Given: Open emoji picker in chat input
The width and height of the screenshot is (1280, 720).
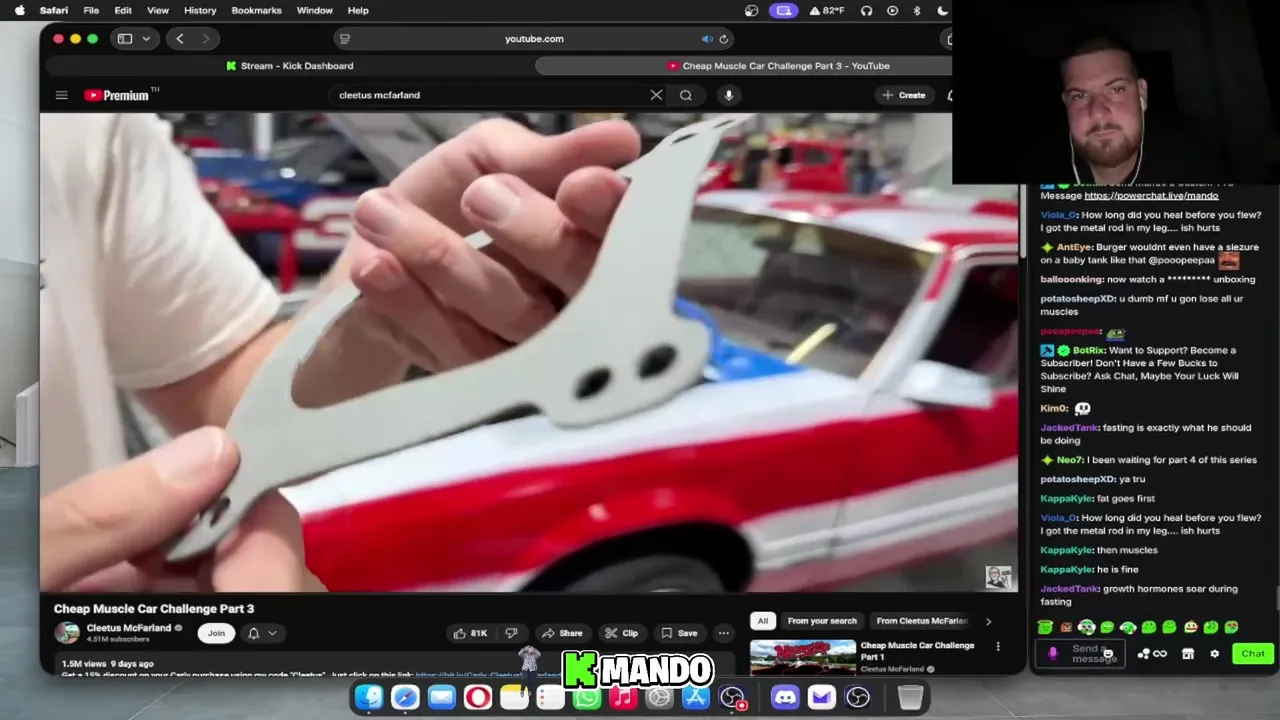Looking at the screenshot, I should coord(1107,654).
